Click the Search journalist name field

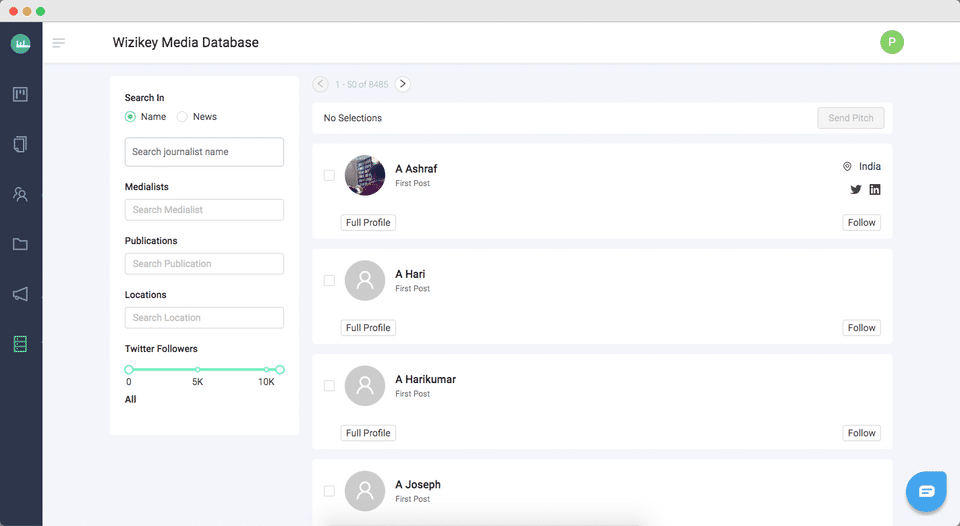coord(204,152)
